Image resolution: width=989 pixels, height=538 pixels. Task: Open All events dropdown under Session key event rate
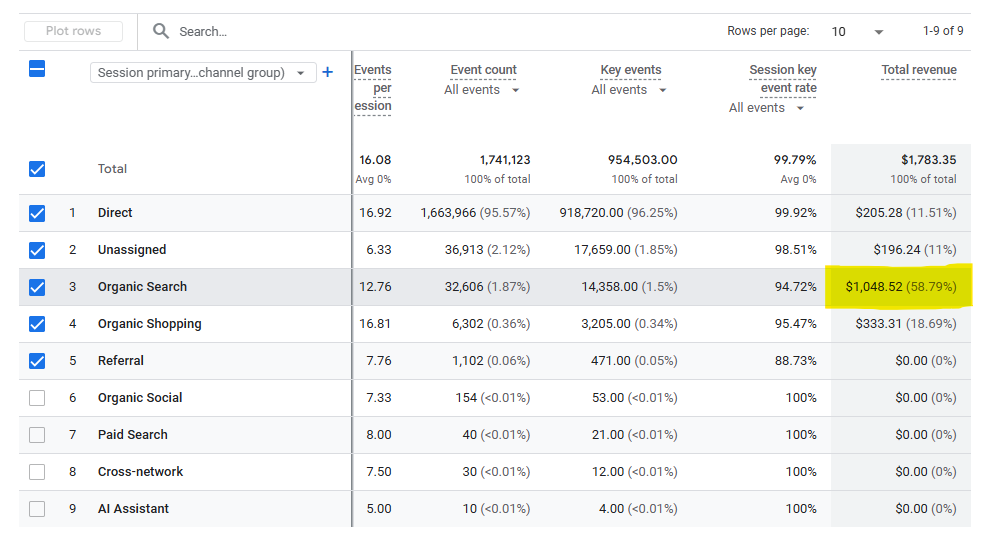point(767,108)
